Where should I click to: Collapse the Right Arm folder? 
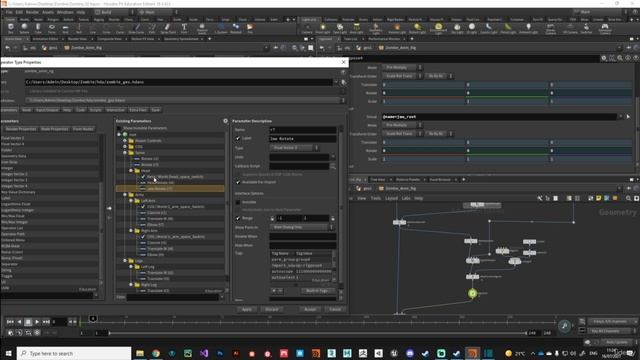click(131, 231)
